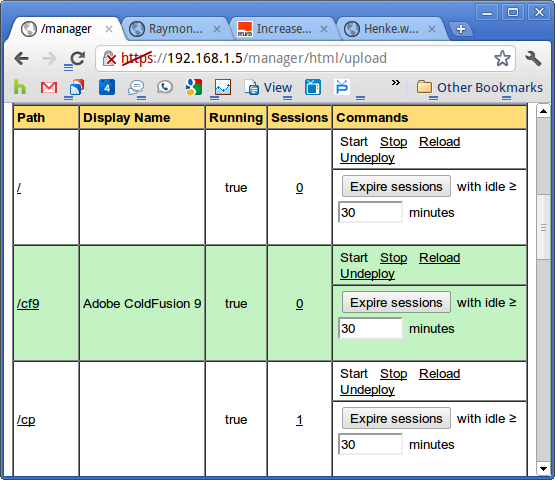Open the Other Bookmarks folder
This screenshot has height=480, width=555.
[x=480, y=87]
